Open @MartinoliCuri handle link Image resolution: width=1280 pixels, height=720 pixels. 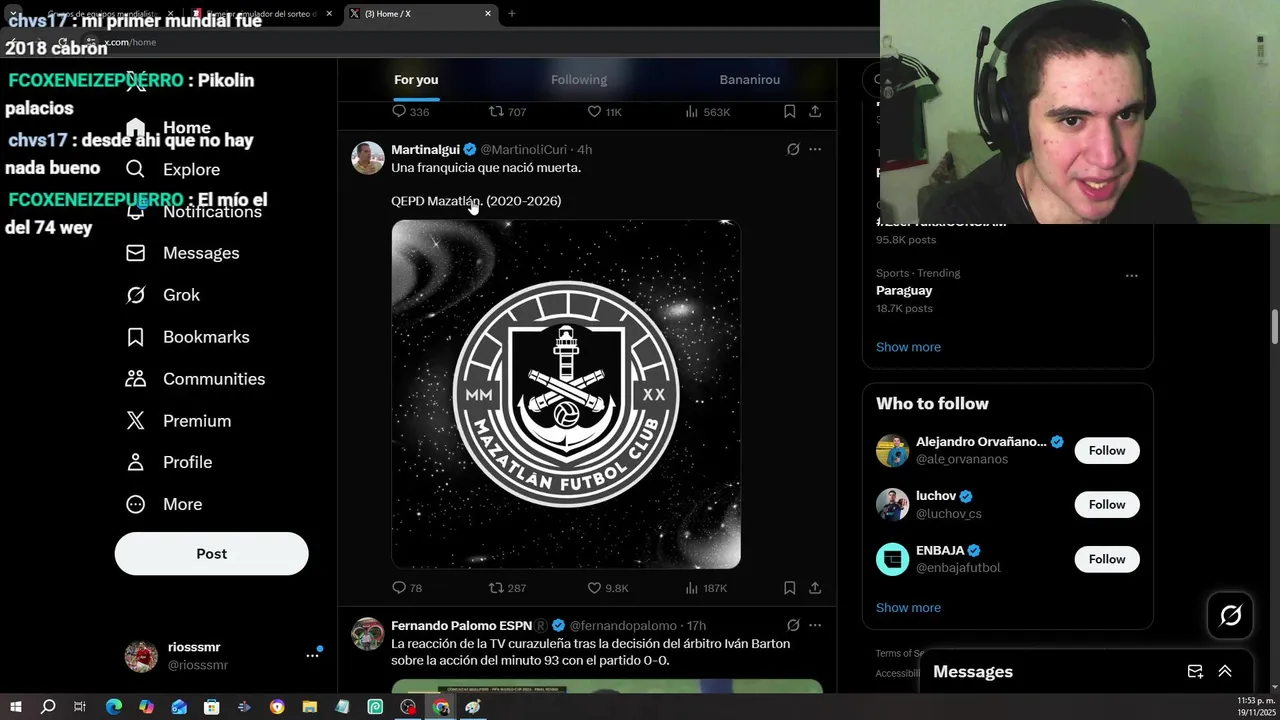pyautogui.click(x=524, y=150)
